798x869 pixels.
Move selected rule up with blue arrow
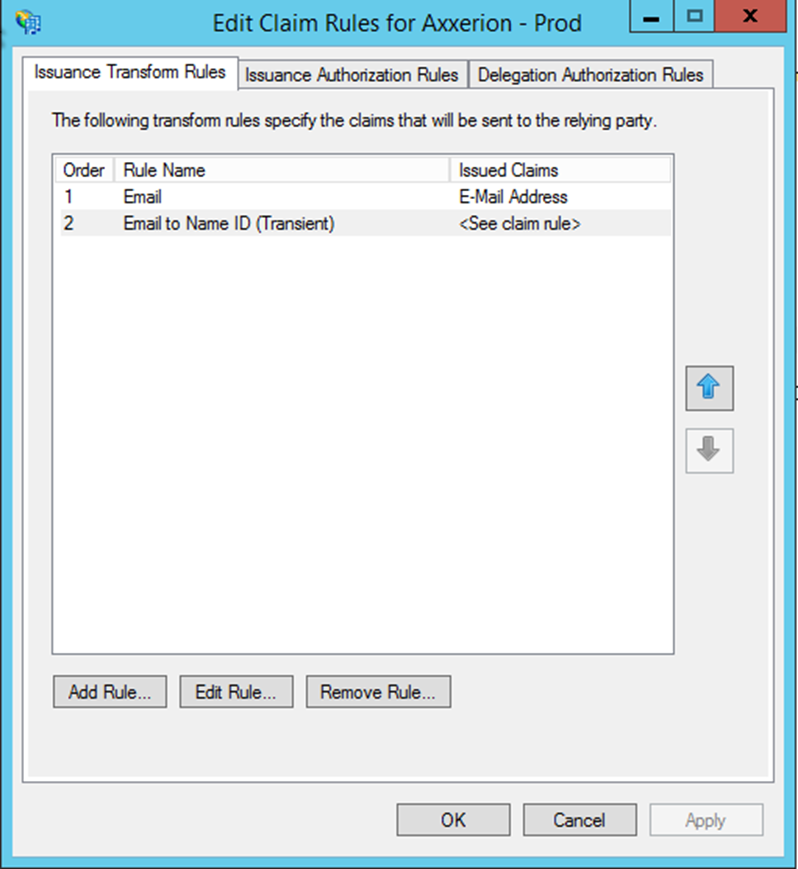pos(709,388)
